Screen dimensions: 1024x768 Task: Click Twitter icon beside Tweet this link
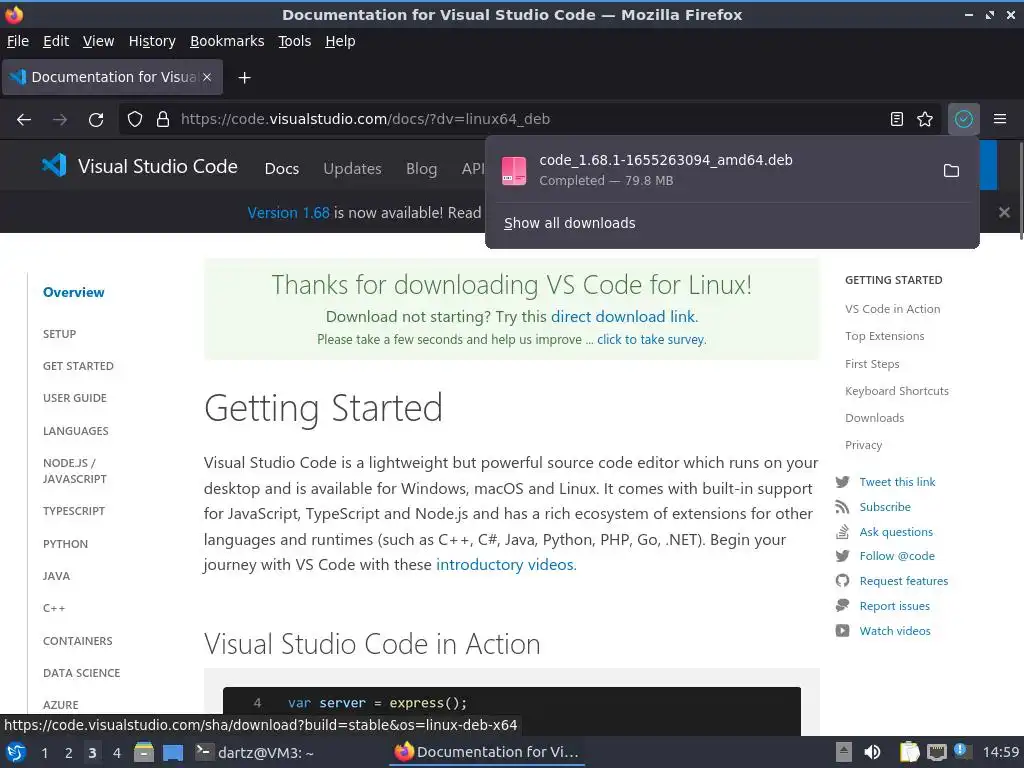(x=842, y=482)
